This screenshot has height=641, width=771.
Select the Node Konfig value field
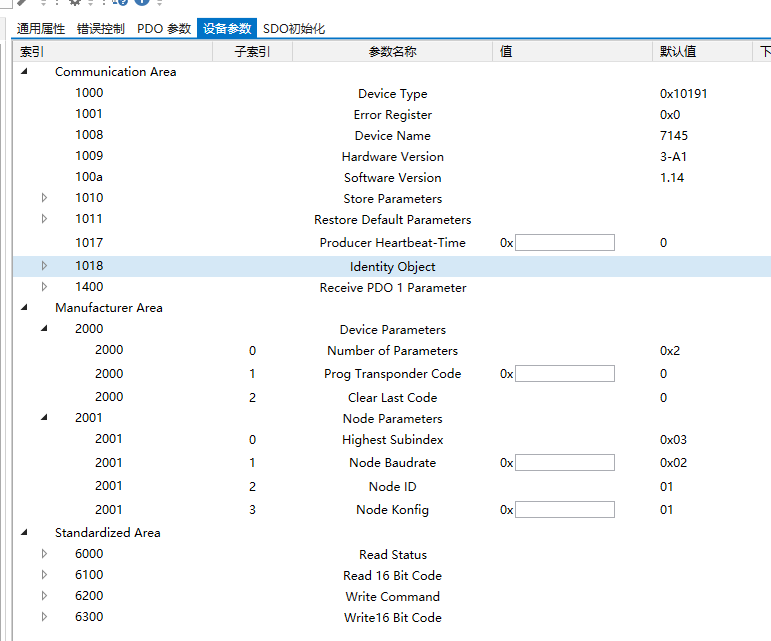click(x=564, y=510)
